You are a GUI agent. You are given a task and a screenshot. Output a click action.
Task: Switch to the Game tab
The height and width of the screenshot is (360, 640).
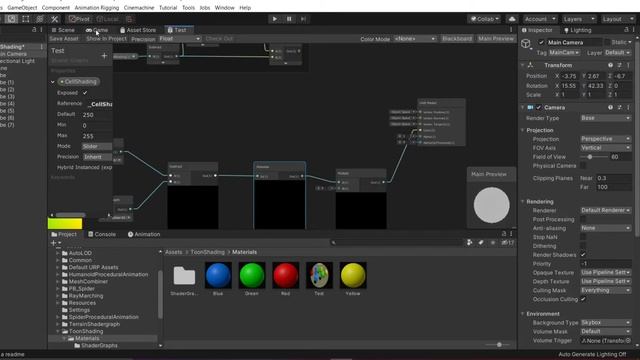tap(97, 30)
